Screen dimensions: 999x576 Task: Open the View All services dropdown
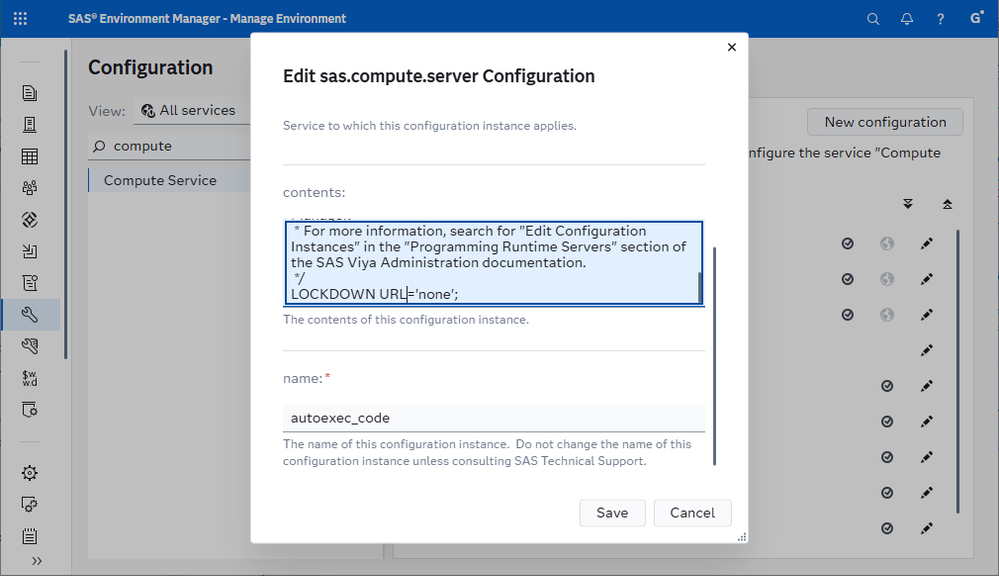click(191, 110)
